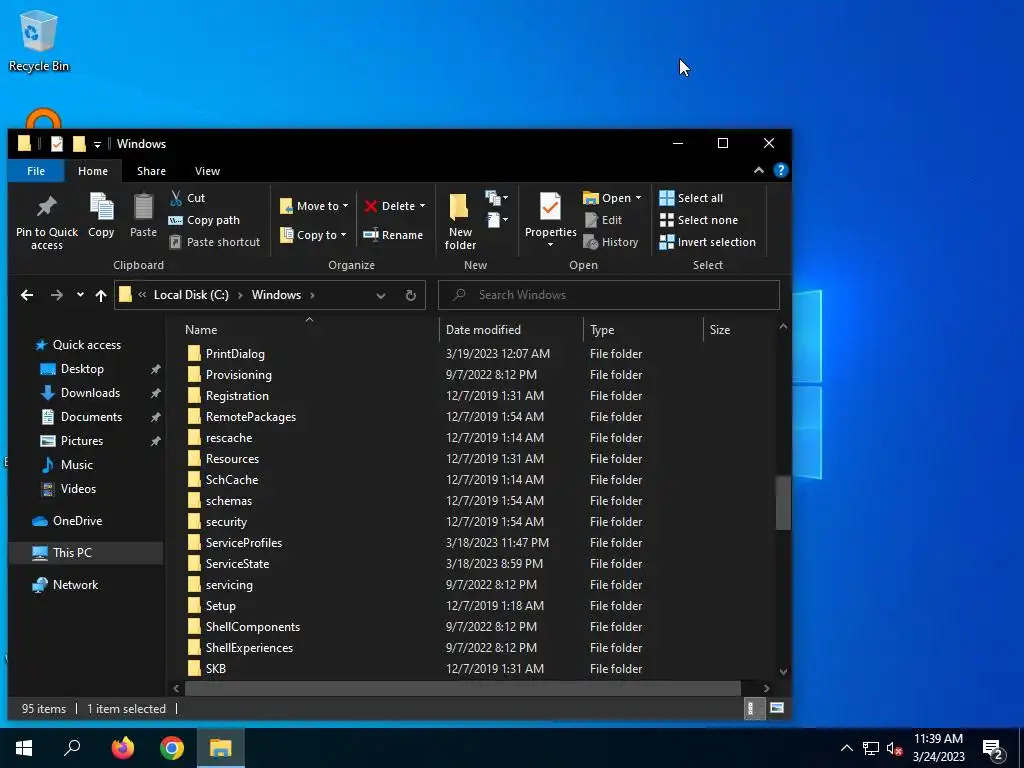Click Select none in ribbon
Viewport: 1024px width, 768px height.
pos(699,220)
